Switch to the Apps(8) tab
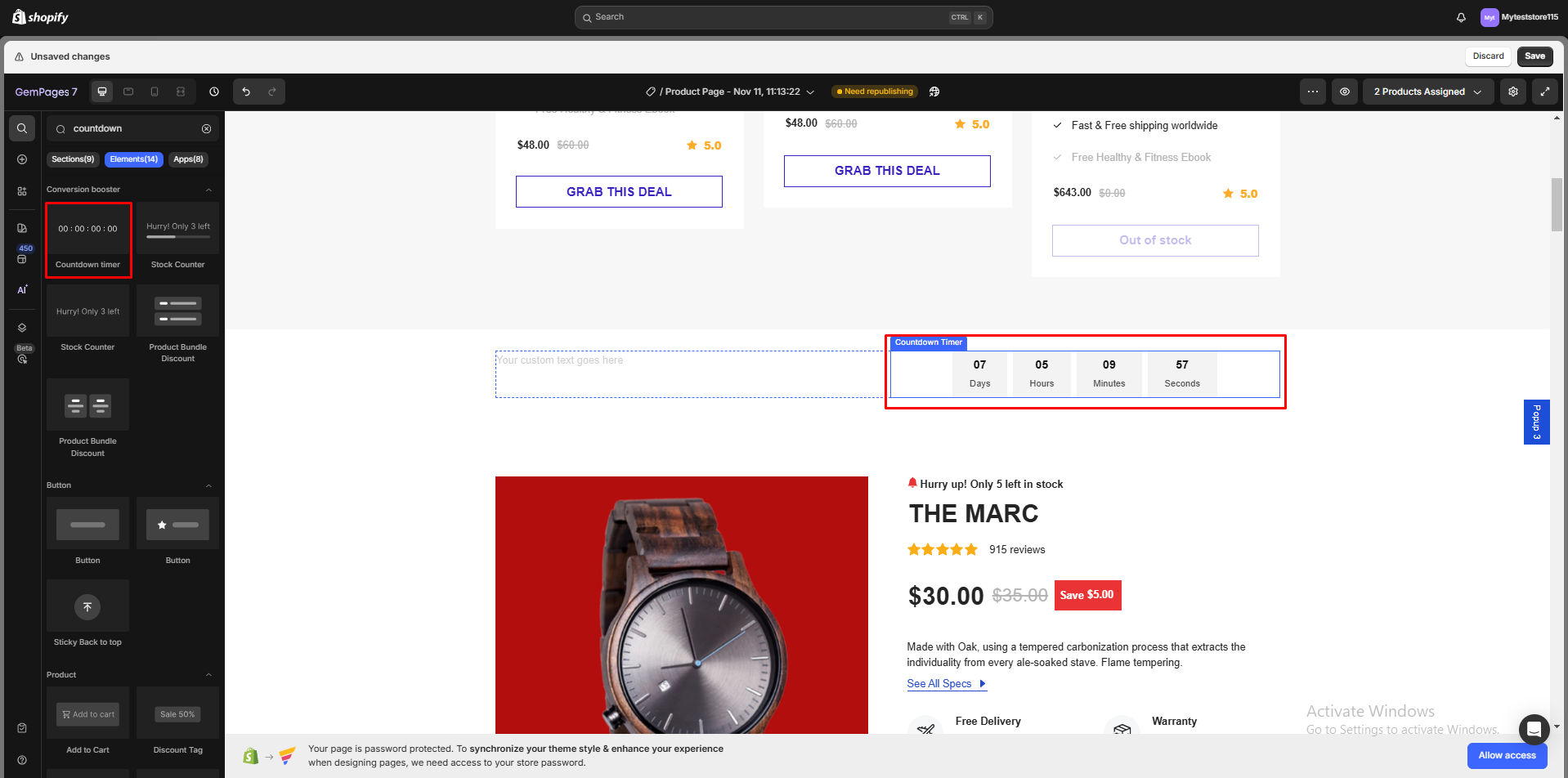 188,159
